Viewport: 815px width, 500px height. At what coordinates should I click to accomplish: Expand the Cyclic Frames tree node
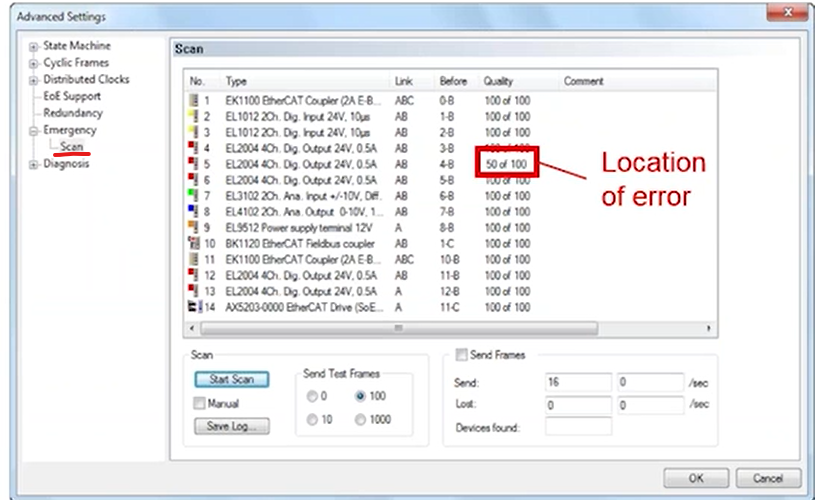click(x=33, y=64)
